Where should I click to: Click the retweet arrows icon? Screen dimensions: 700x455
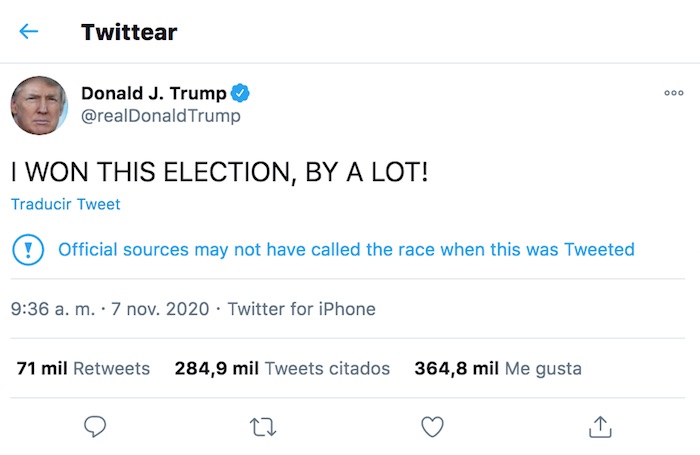(263, 427)
